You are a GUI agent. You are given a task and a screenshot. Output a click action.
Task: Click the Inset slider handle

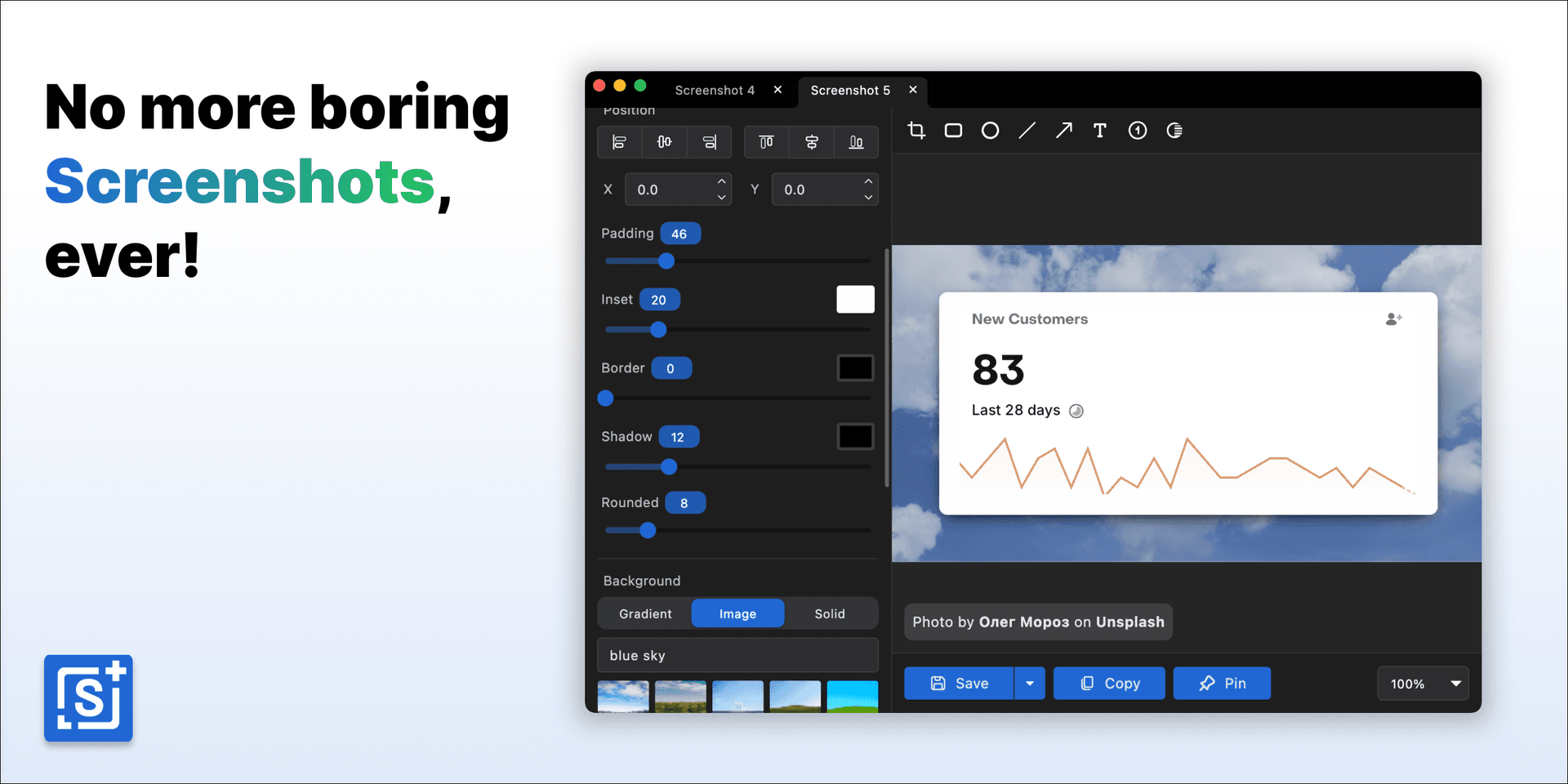[x=658, y=330]
